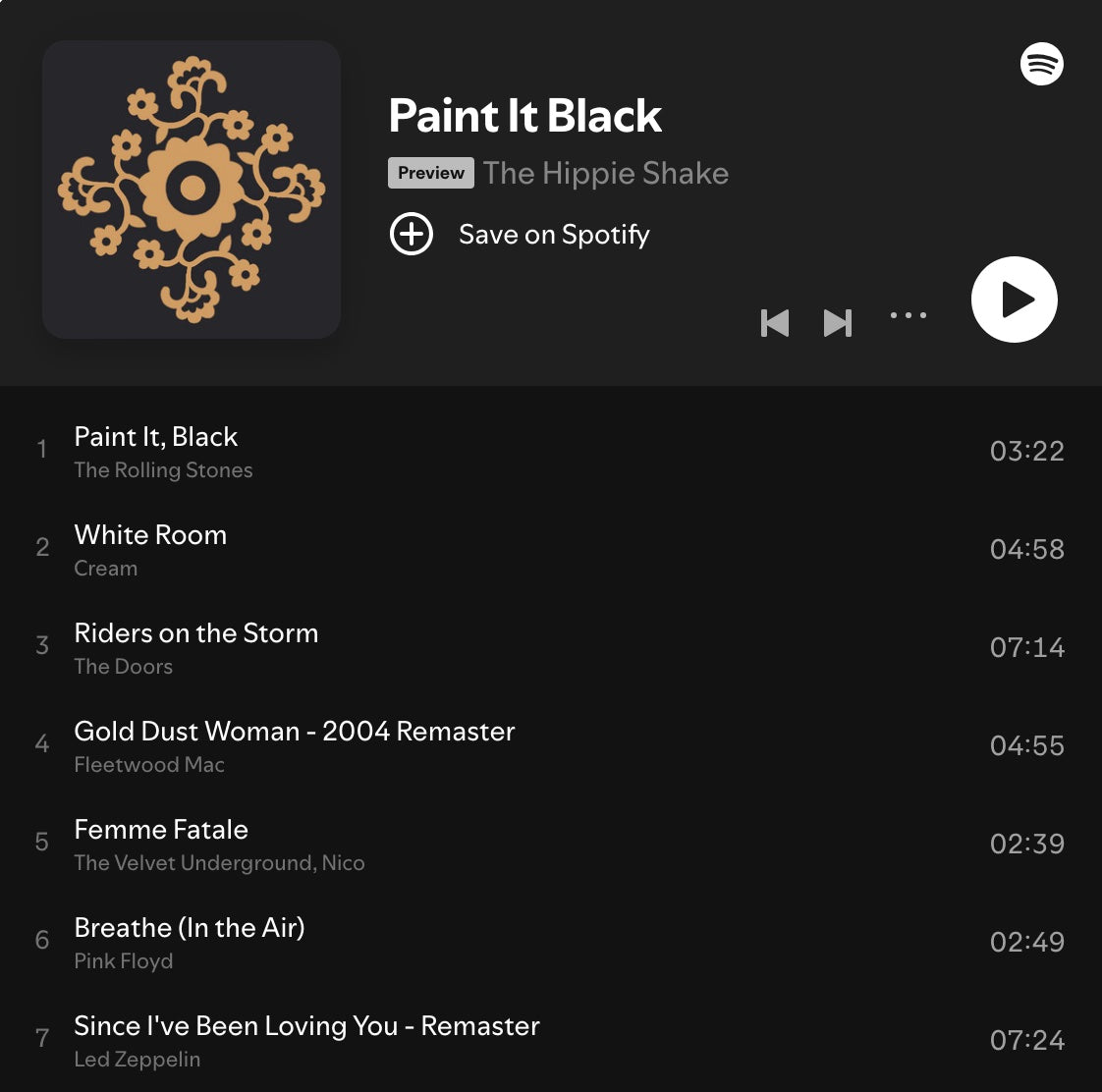The image size is (1102, 1092).
Task: Select the Femme Fatale track row
Action: tap(551, 844)
